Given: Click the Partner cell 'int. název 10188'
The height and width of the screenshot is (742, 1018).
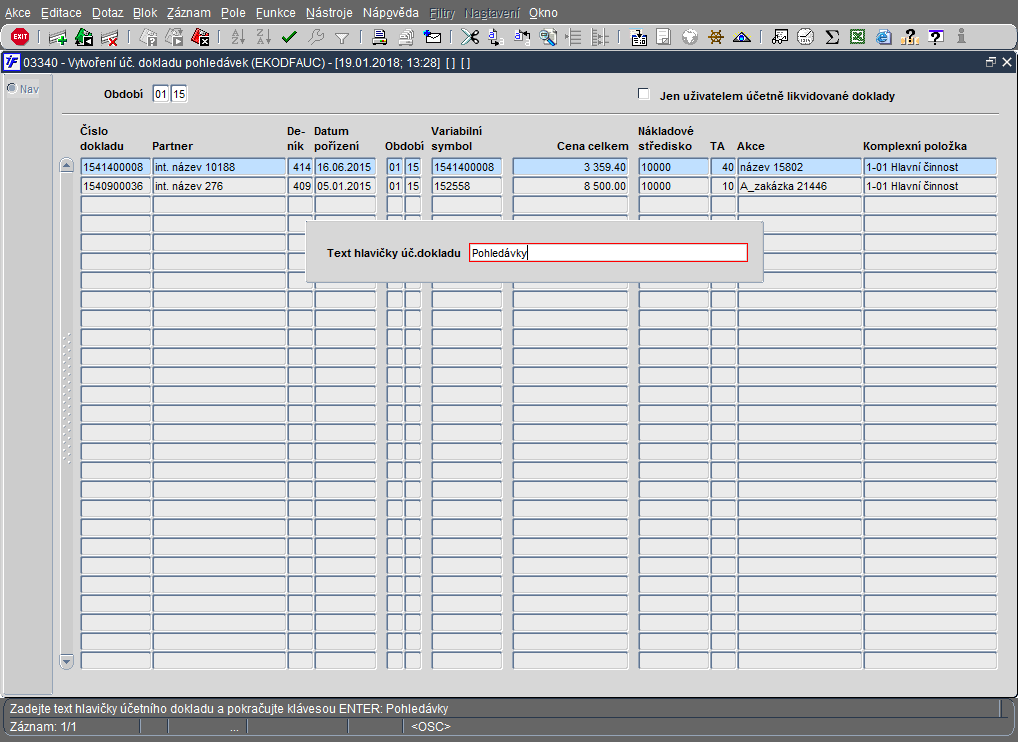Looking at the screenshot, I should coord(218,167).
